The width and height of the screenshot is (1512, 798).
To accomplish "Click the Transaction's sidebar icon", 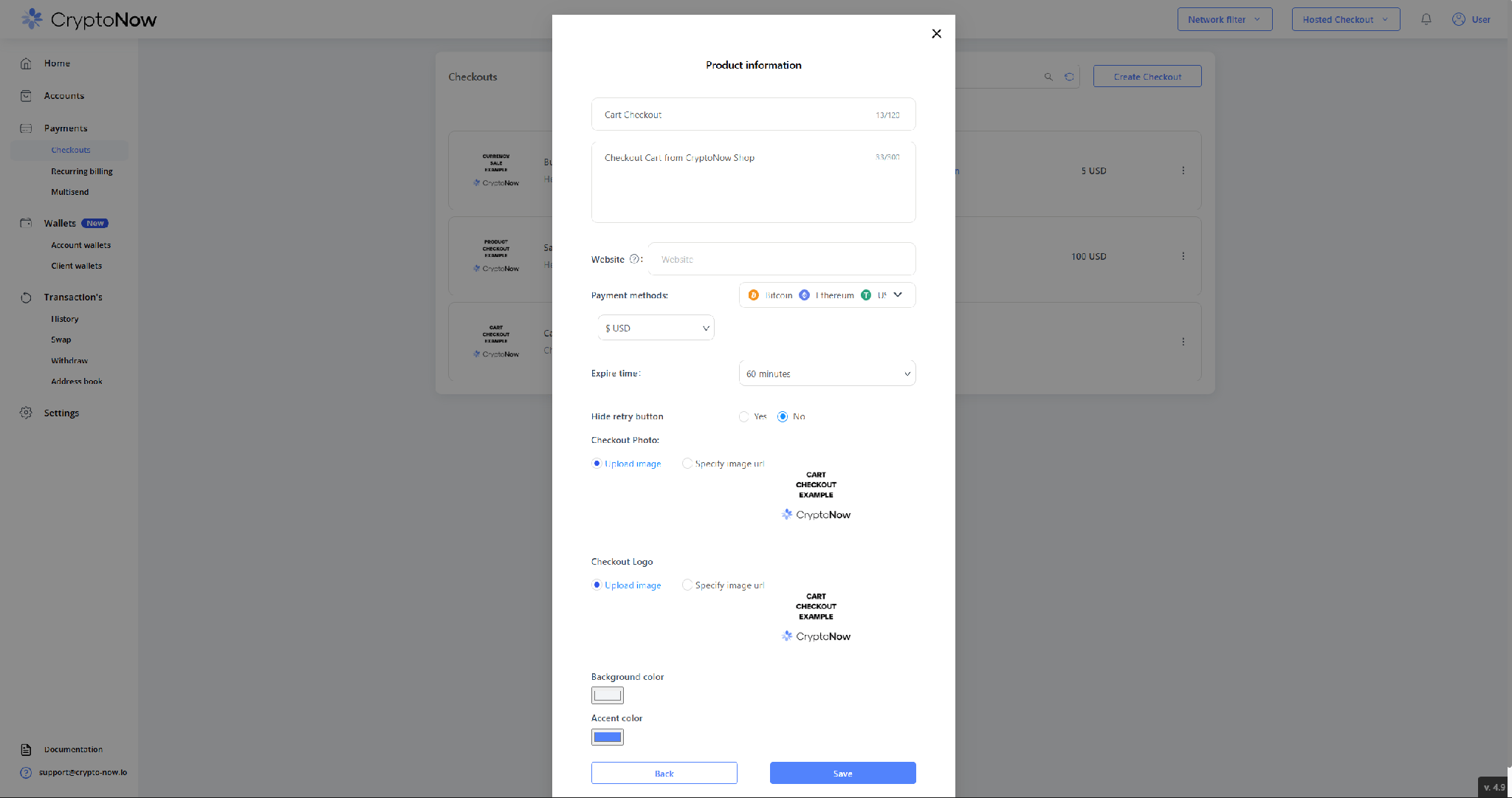I will point(26,297).
